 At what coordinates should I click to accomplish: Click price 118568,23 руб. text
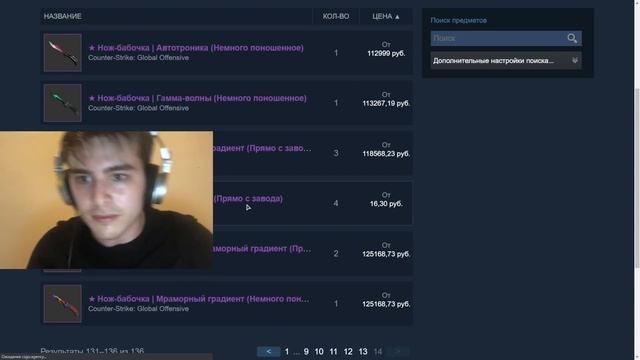coord(386,154)
